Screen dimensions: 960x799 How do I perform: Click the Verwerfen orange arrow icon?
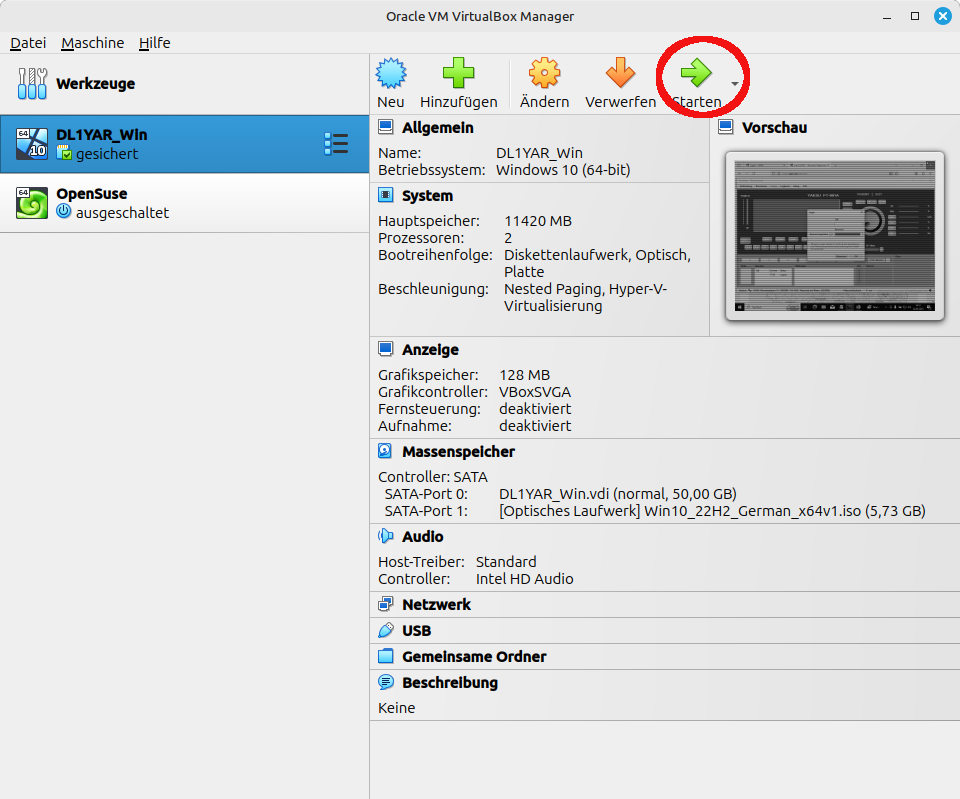620,74
